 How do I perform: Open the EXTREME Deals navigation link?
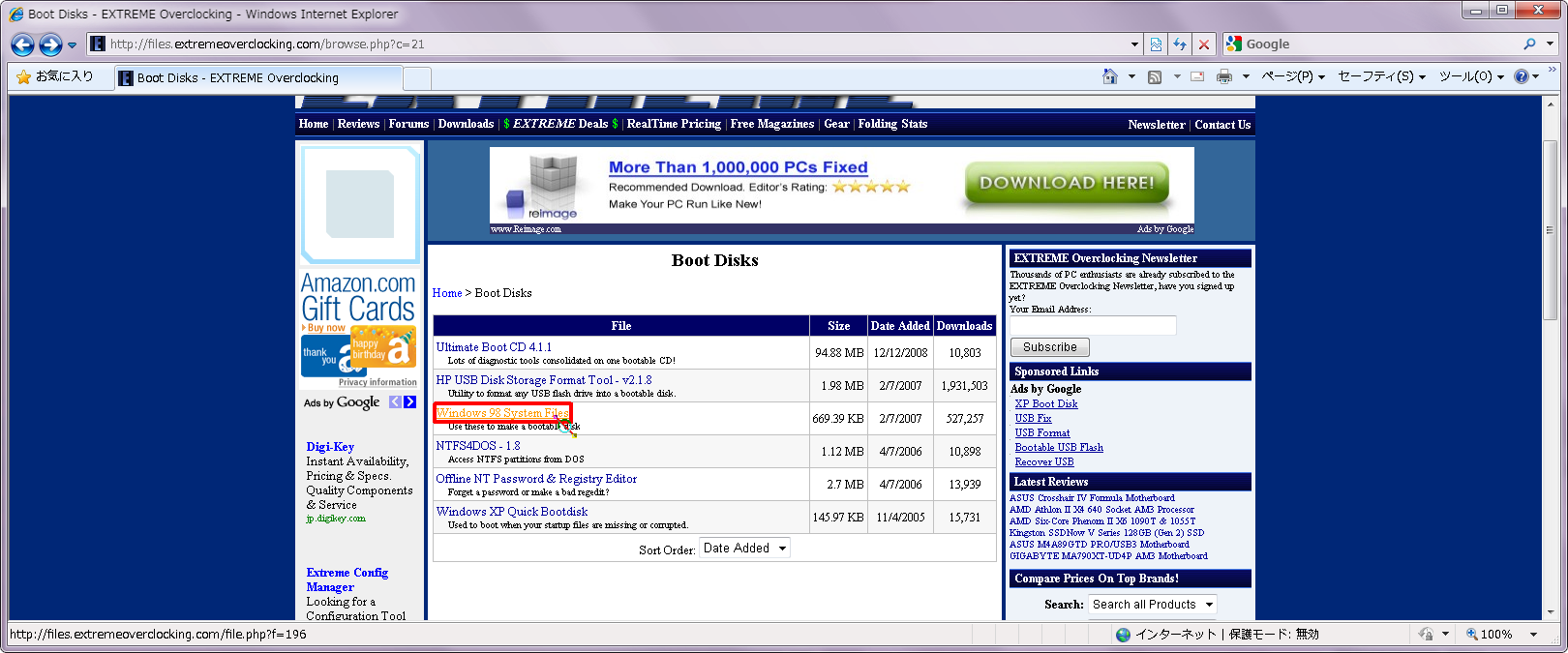(x=560, y=124)
